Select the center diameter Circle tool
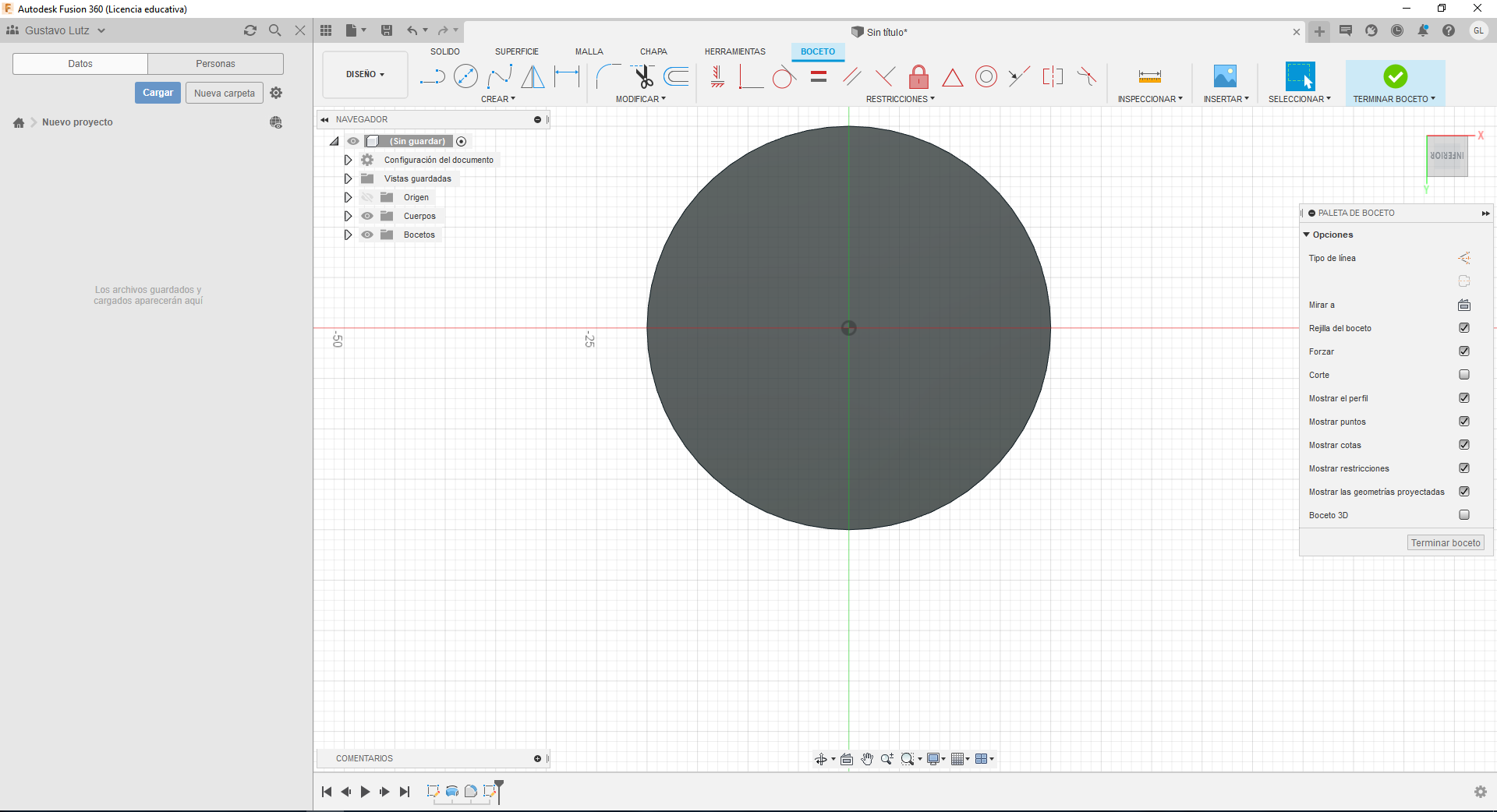Viewport: 1497px width, 812px height. click(465, 76)
